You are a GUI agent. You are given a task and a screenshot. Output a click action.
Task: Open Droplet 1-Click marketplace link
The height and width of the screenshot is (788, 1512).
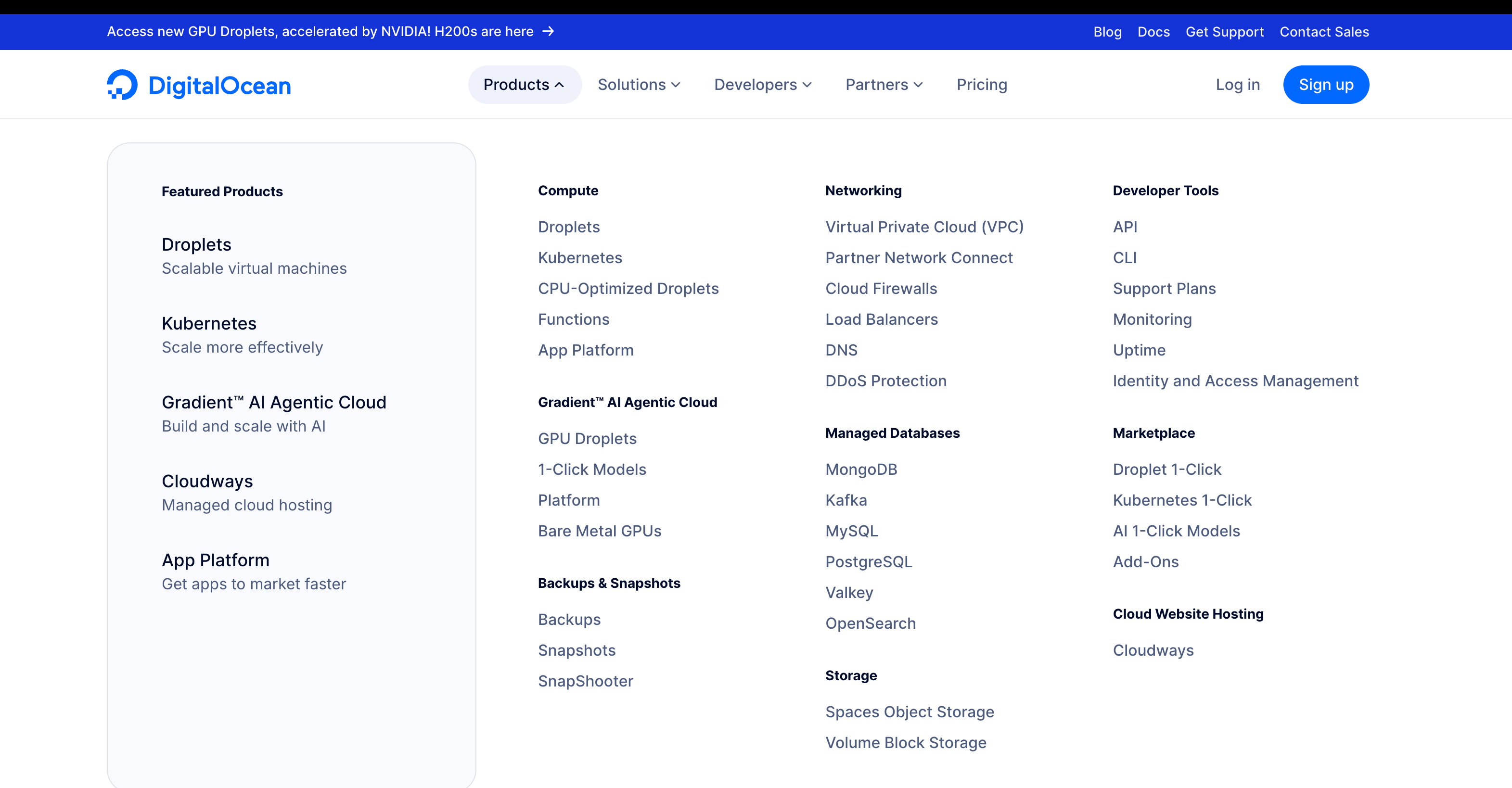coord(1167,470)
